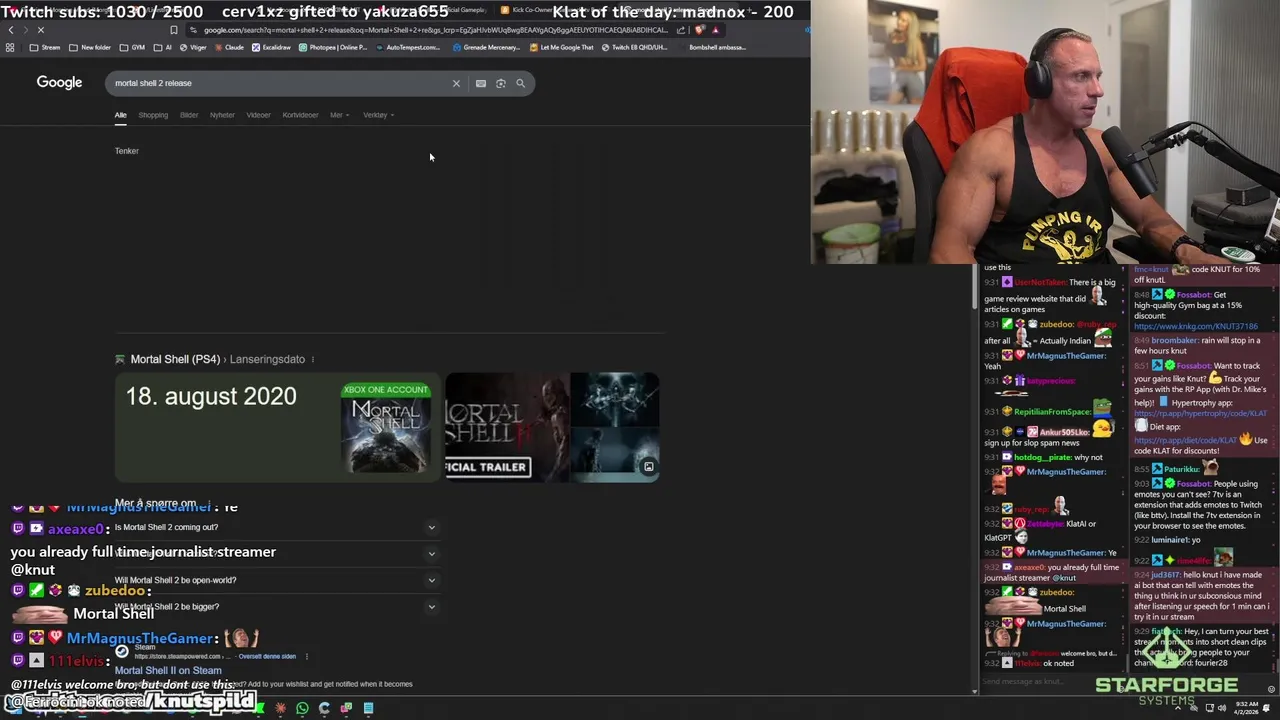
Task: Submit search with magnifier icon
Action: [x=520, y=83]
